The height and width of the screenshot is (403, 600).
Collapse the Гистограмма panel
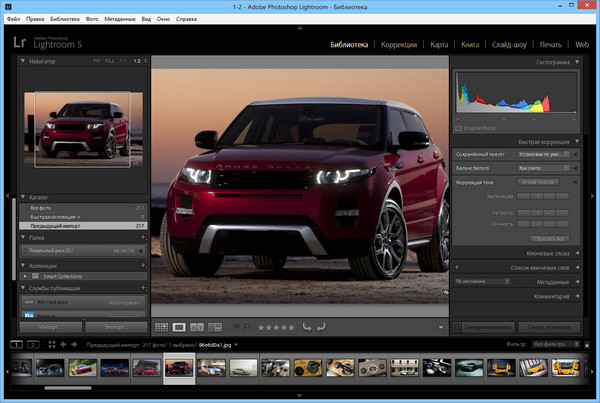(576, 63)
